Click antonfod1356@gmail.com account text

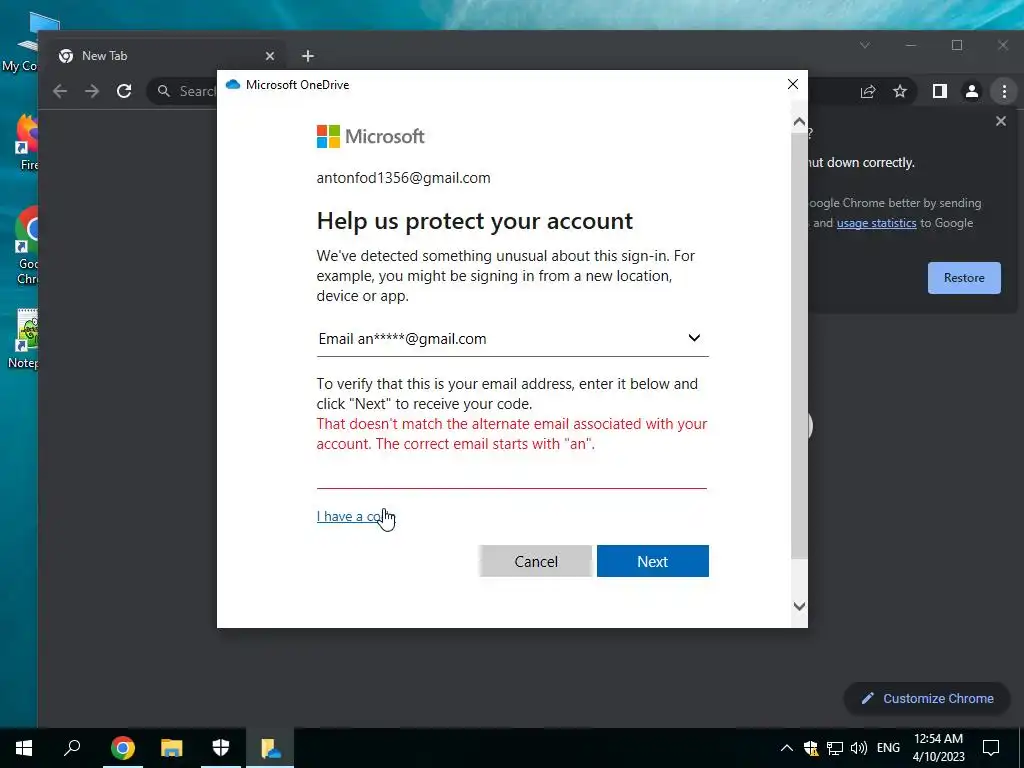(404, 178)
